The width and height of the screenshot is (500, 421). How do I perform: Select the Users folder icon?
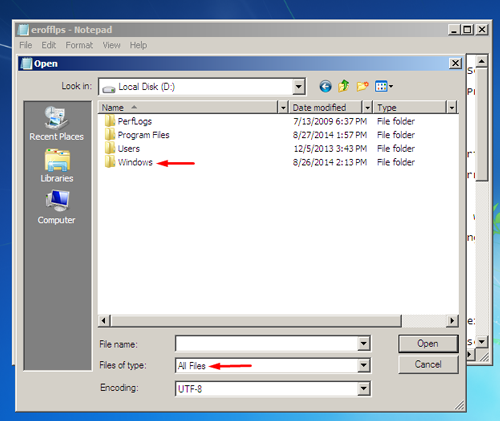[110, 148]
